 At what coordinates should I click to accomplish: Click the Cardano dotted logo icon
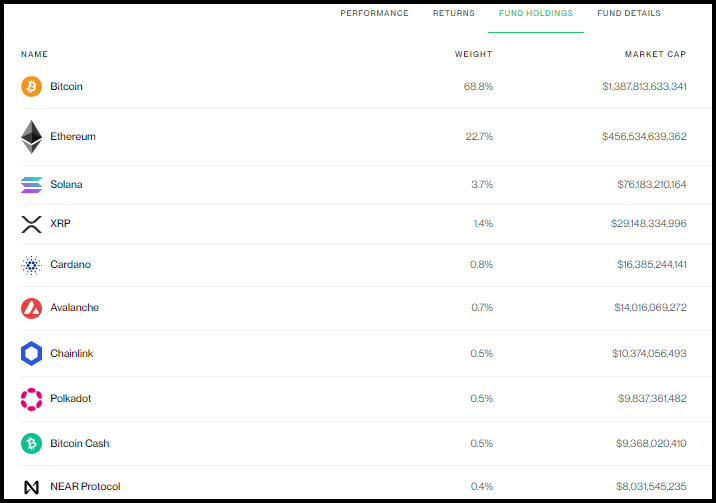click(32, 265)
